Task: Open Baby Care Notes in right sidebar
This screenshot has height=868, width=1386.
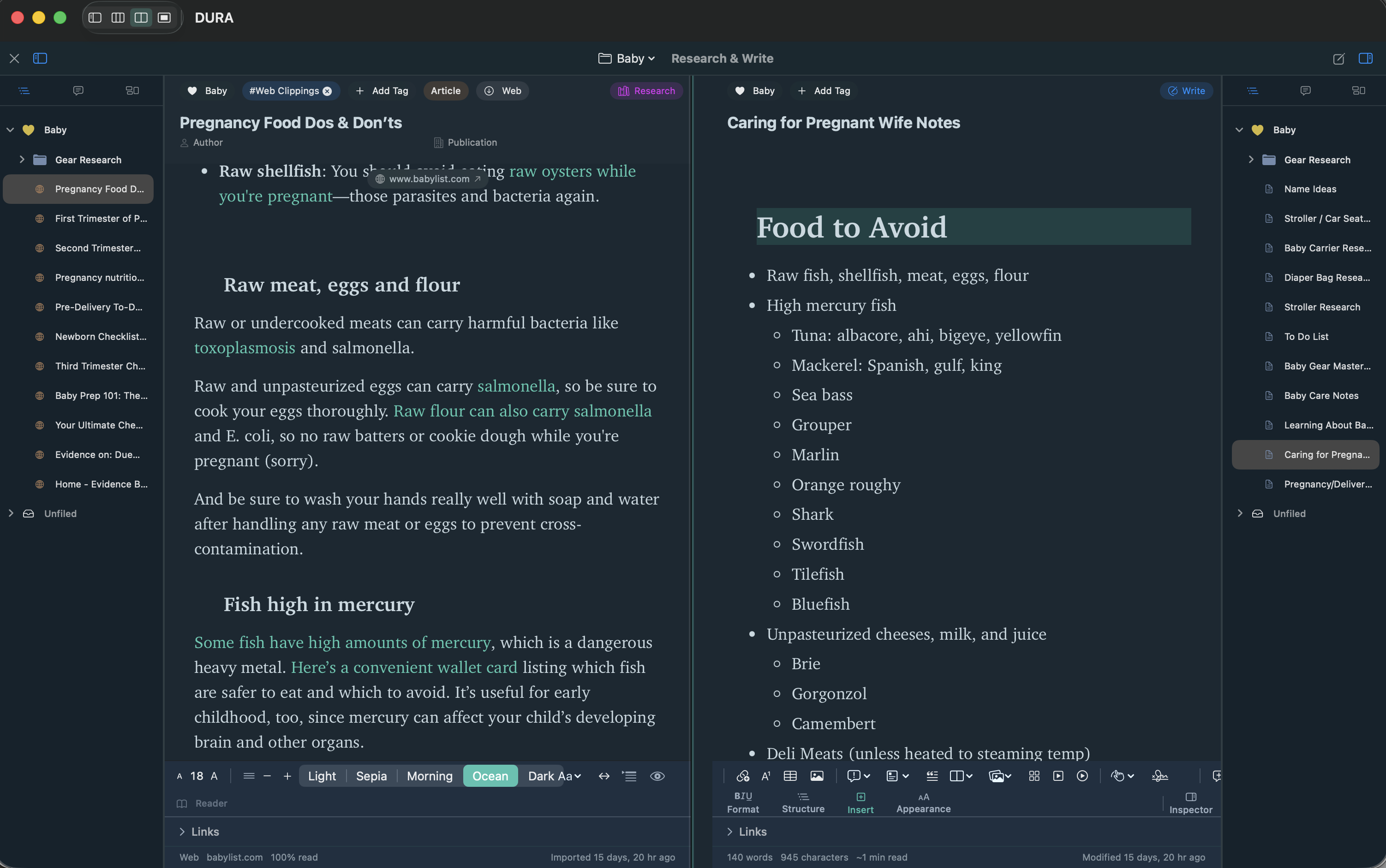Action: (x=1306, y=396)
